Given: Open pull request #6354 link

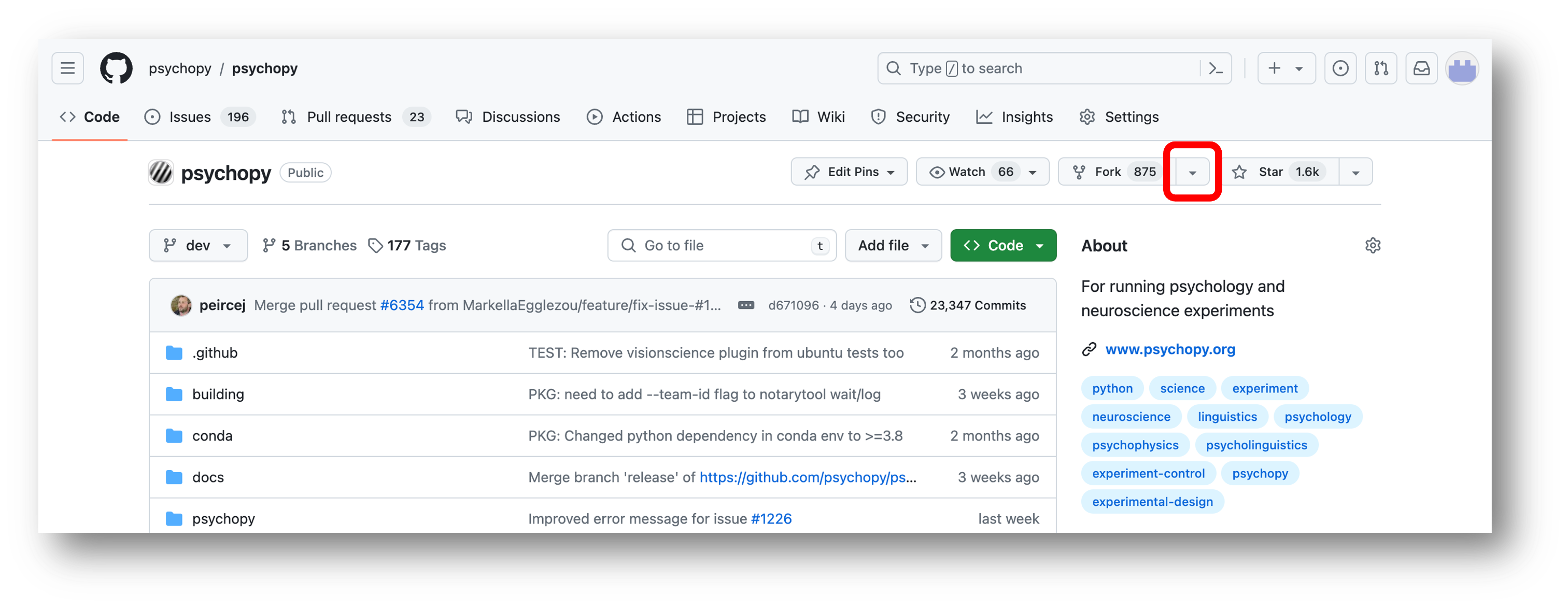Looking at the screenshot, I should 402,305.
